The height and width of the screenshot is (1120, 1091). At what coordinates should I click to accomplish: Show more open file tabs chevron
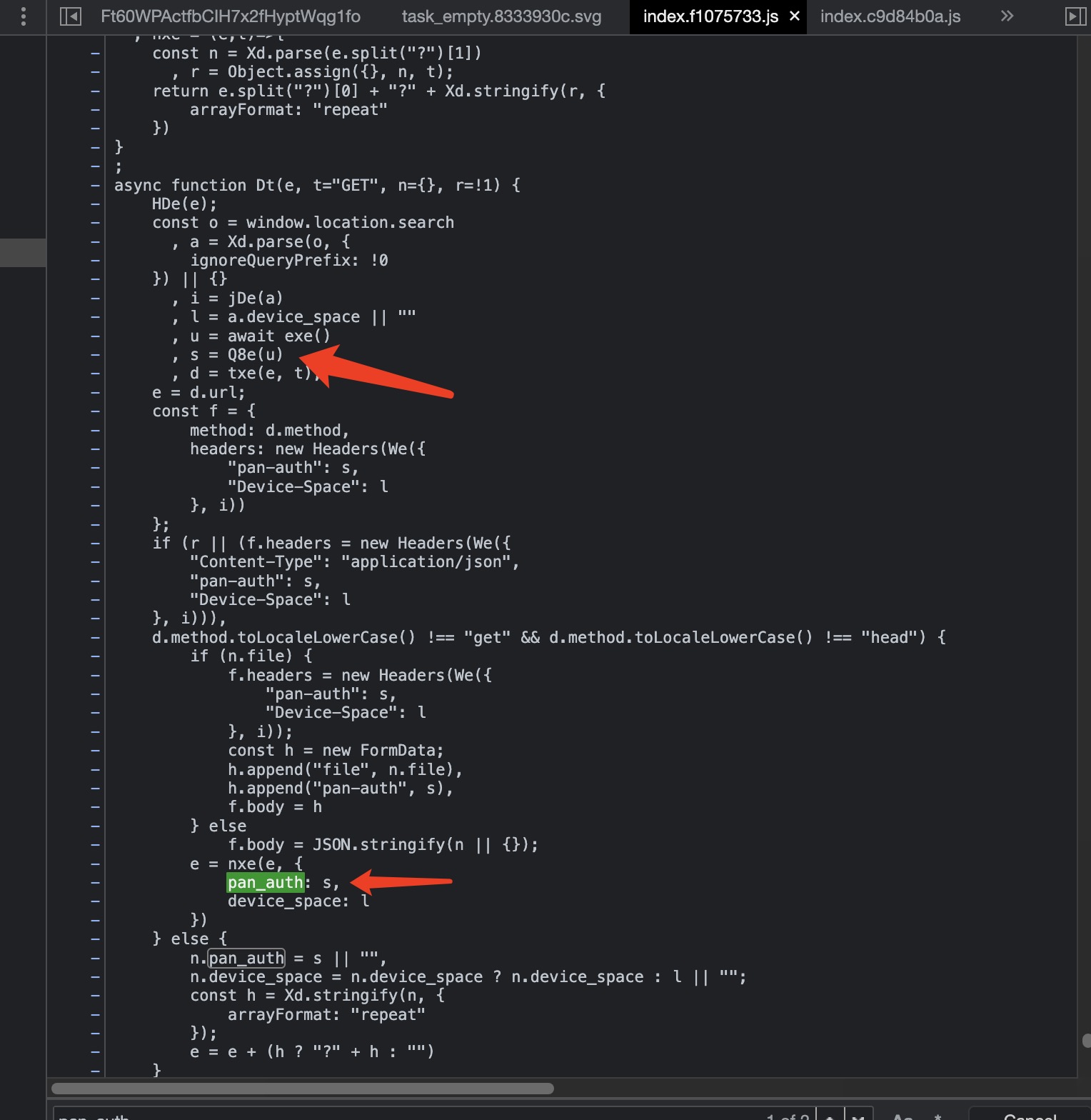pos(1007,16)
